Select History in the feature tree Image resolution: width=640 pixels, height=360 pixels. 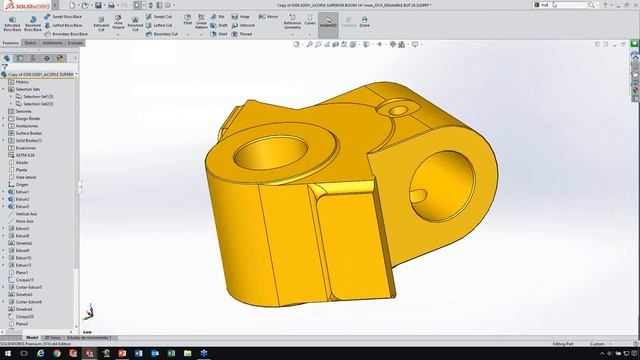19,82
